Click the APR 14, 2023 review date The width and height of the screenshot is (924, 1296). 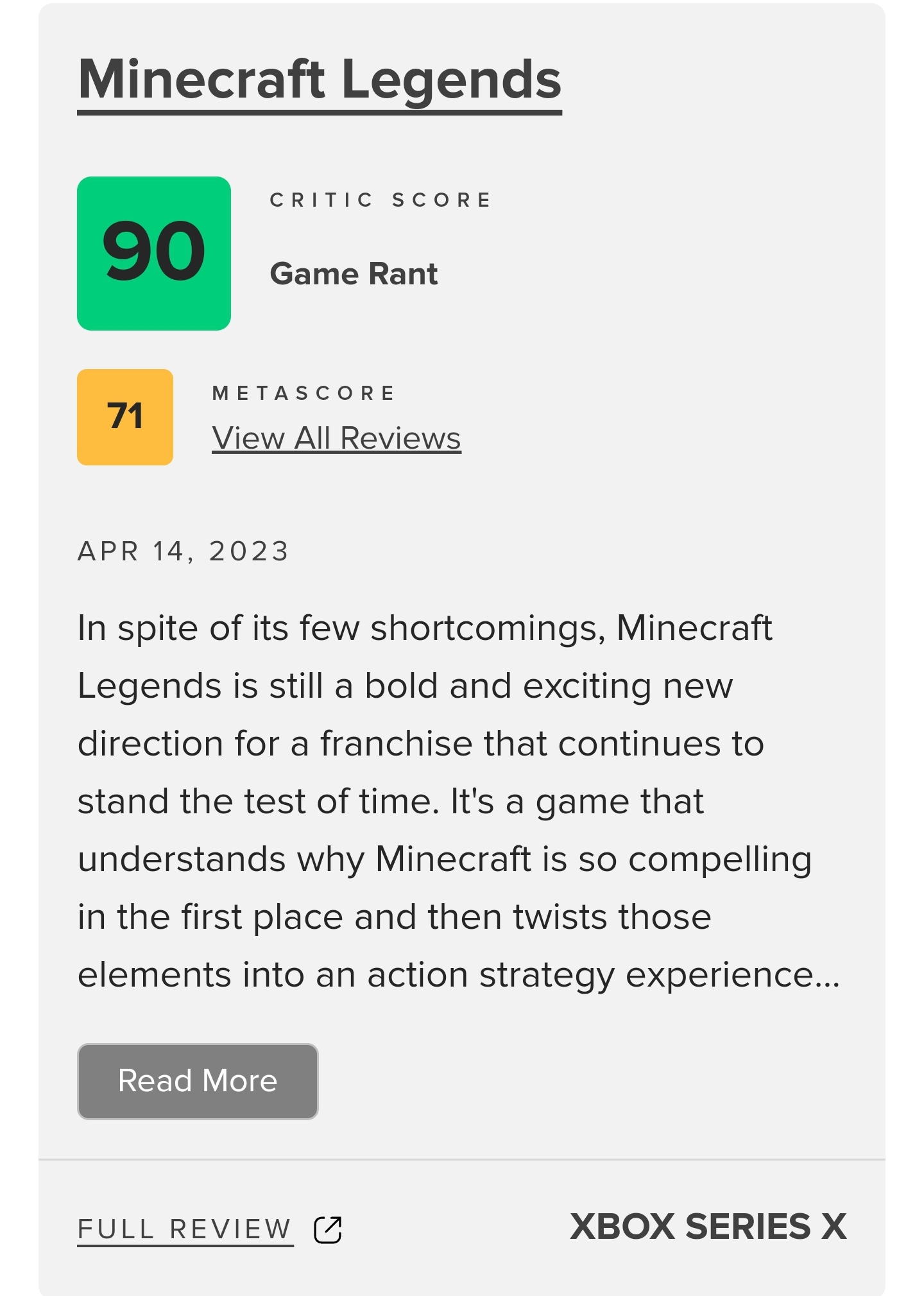183,551
